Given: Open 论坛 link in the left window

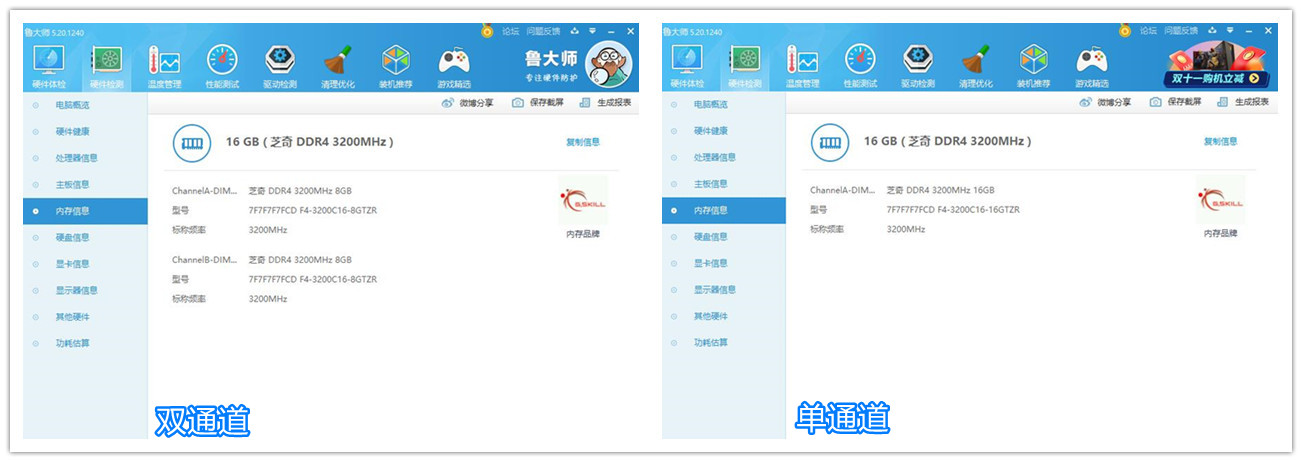Looking at the screenshot, I should 510,31.
